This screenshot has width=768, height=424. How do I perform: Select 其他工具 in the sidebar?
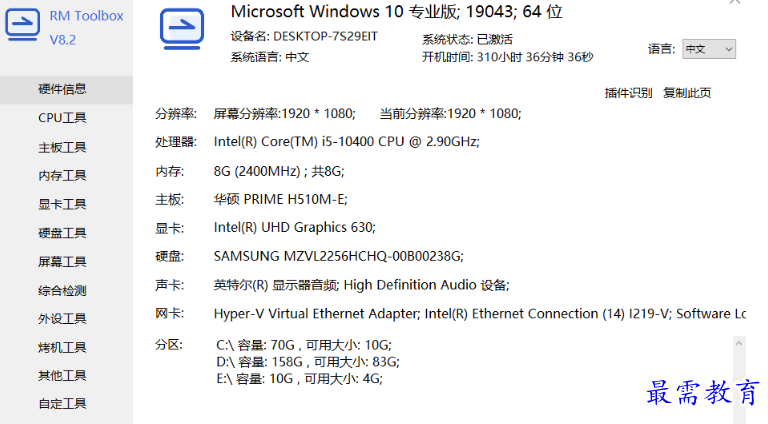(x=62, y=376)
